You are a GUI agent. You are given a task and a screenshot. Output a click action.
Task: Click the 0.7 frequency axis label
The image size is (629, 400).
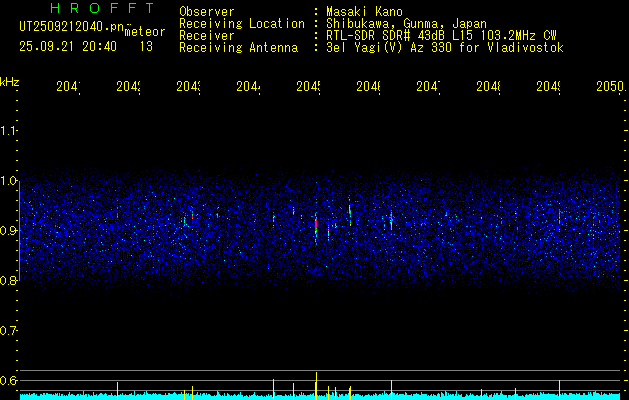pyautogui.click(x=8, y=331)
